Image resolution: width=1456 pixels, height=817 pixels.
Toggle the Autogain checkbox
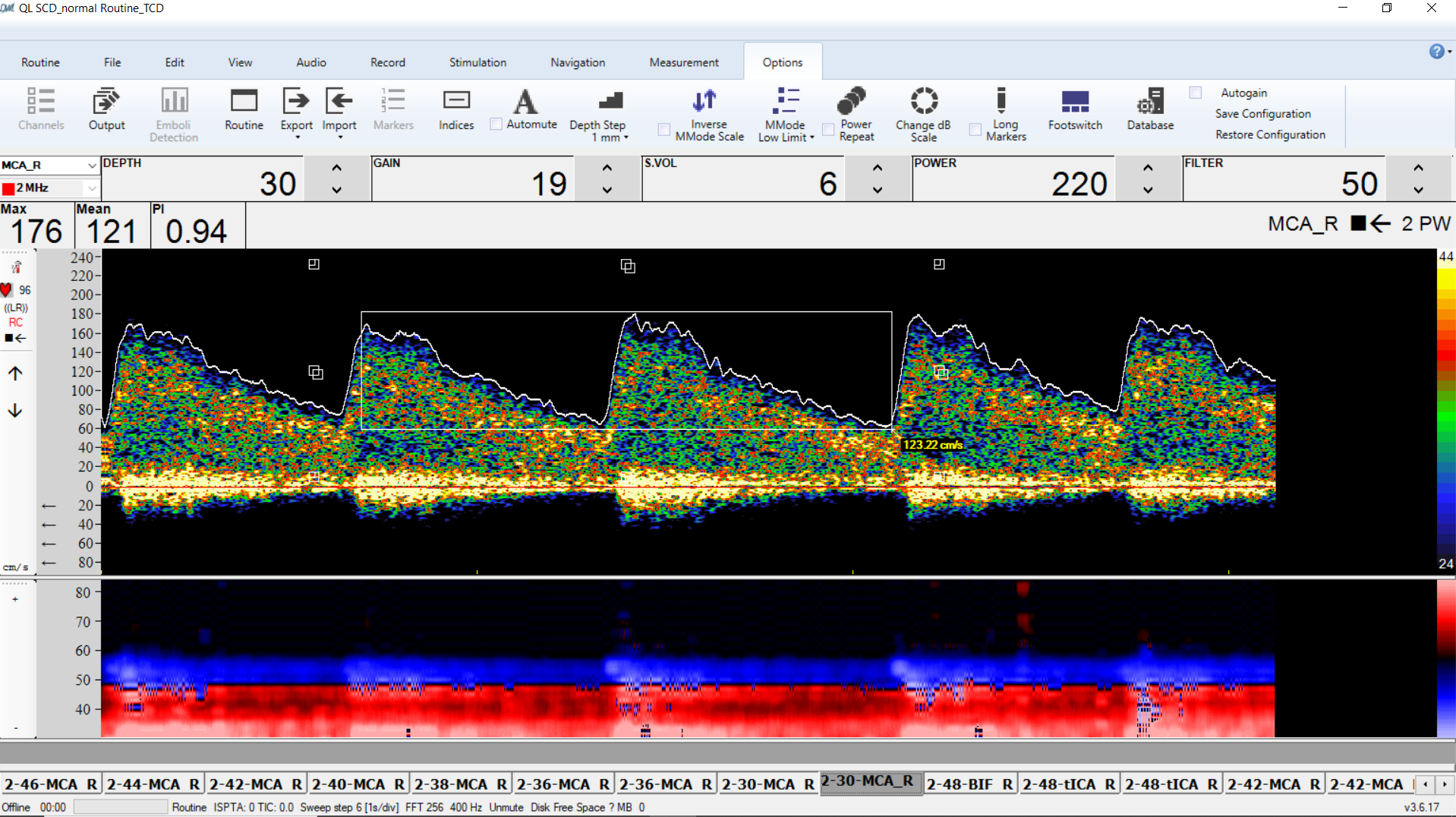[x=1196, y=93]
